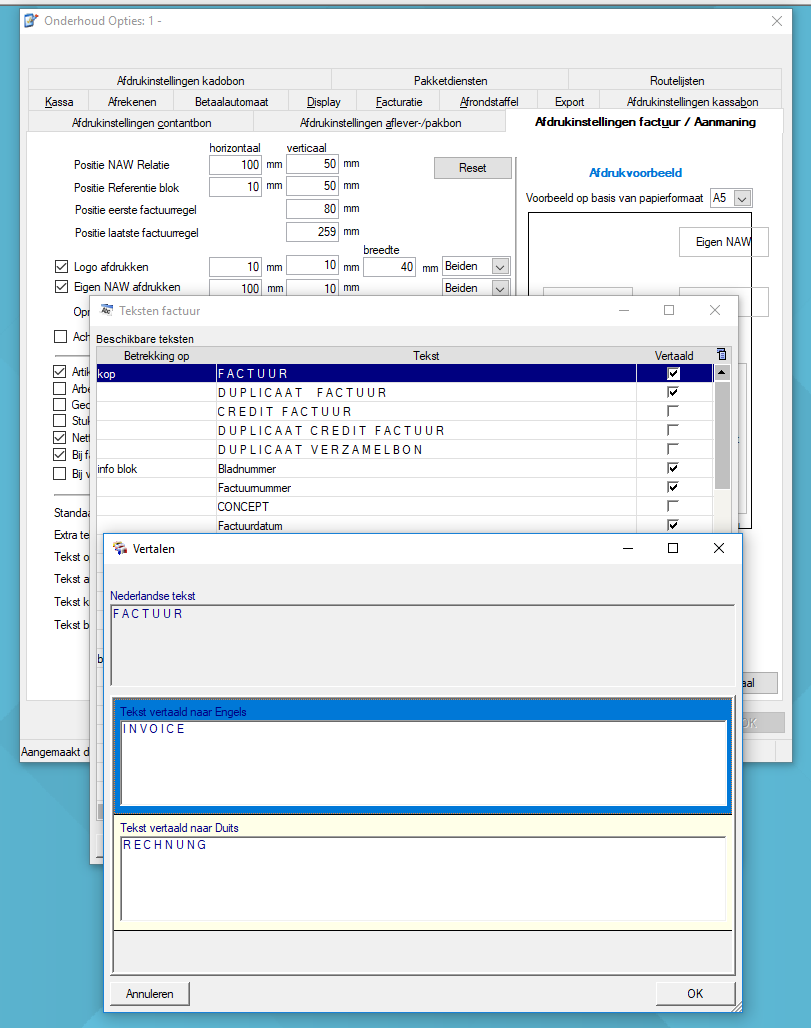The height and width of the screenshot is (1028, 811).
Task: Uncheck Logo afdrukken checkbox
Action: click(x=61, y=267)
